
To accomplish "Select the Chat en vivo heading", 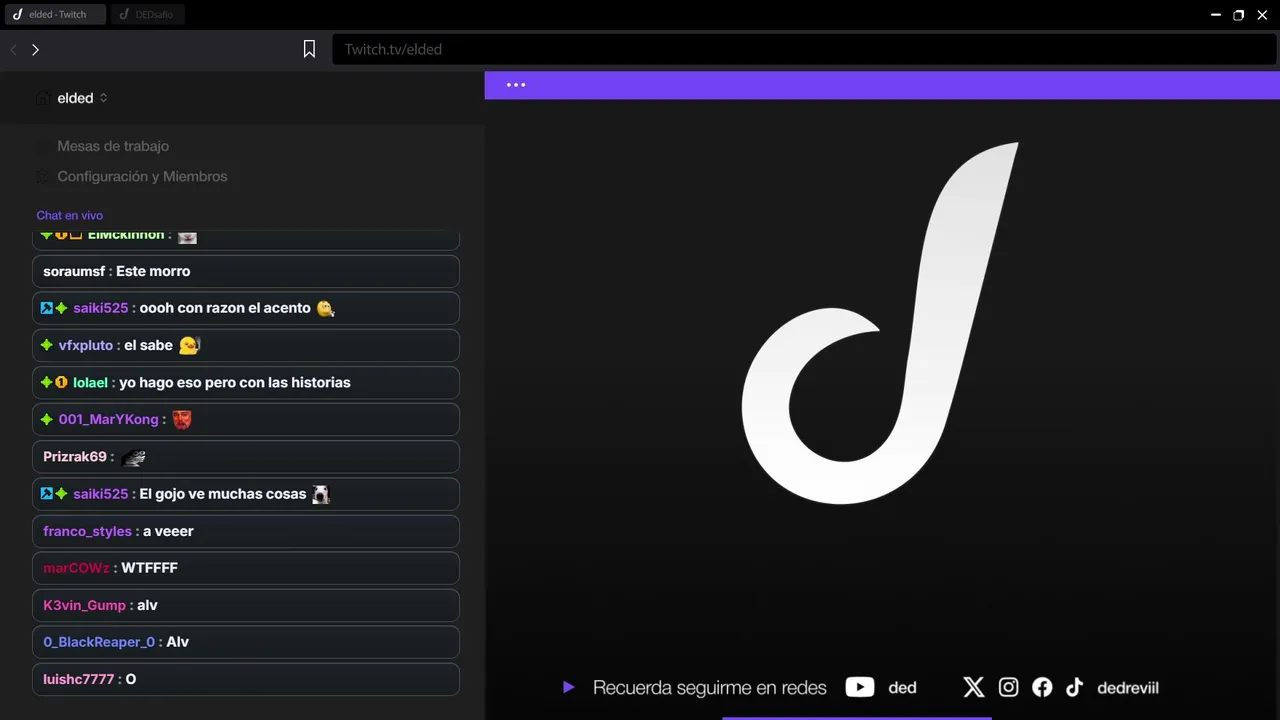I will tap(70, 215).
